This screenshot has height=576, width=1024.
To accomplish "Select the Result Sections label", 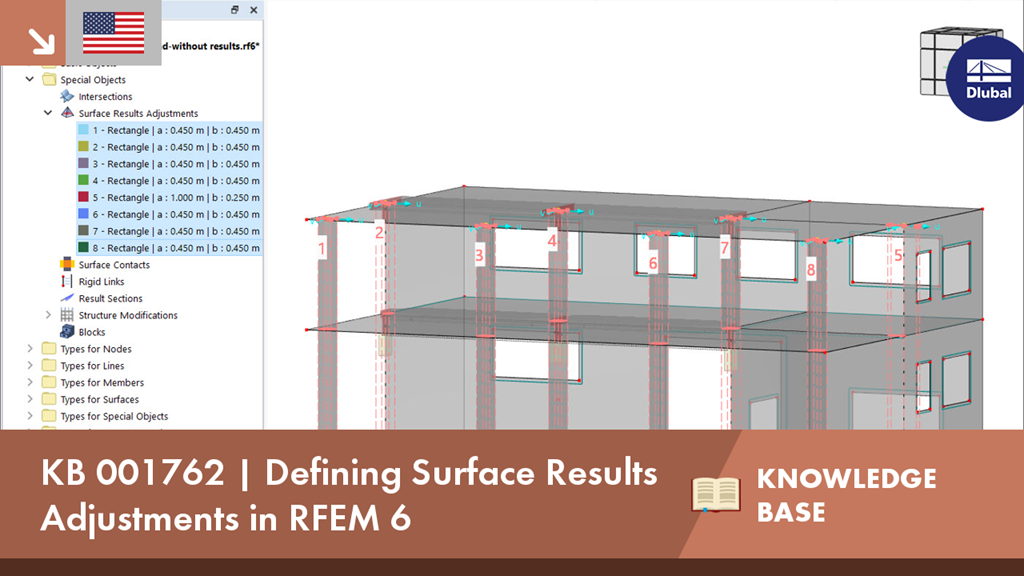I will pyautogui.click(x=110, y=298).
